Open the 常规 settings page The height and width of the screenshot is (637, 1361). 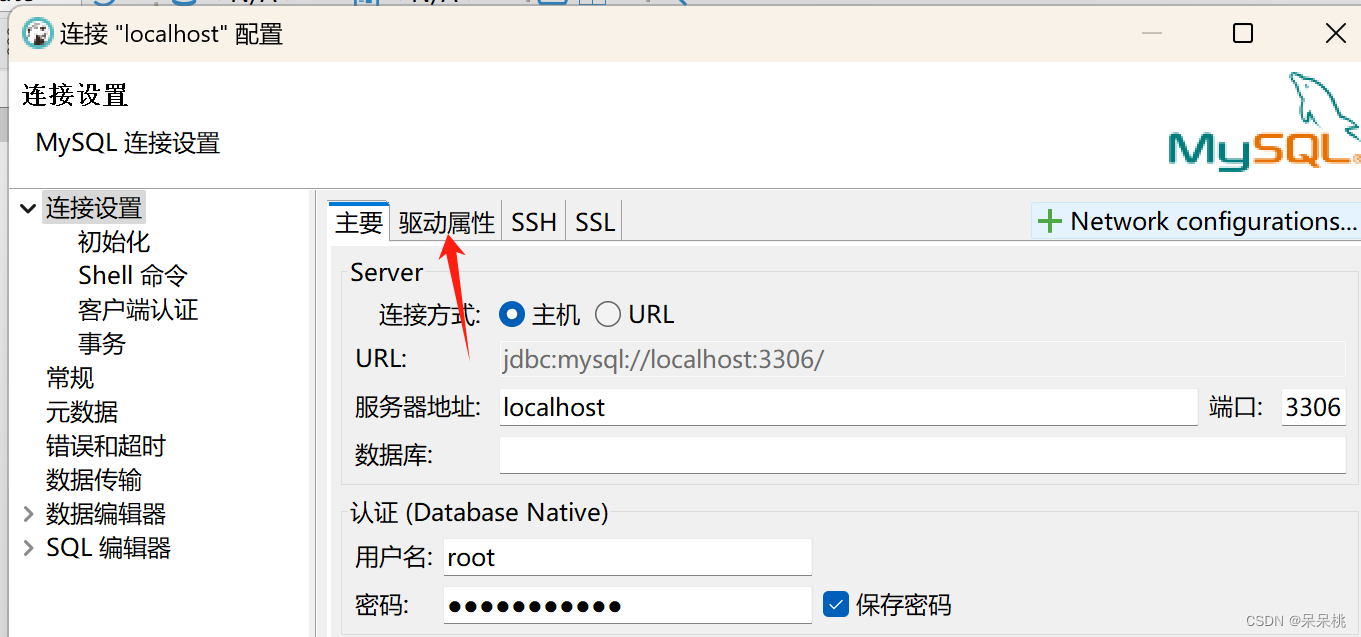70,378
